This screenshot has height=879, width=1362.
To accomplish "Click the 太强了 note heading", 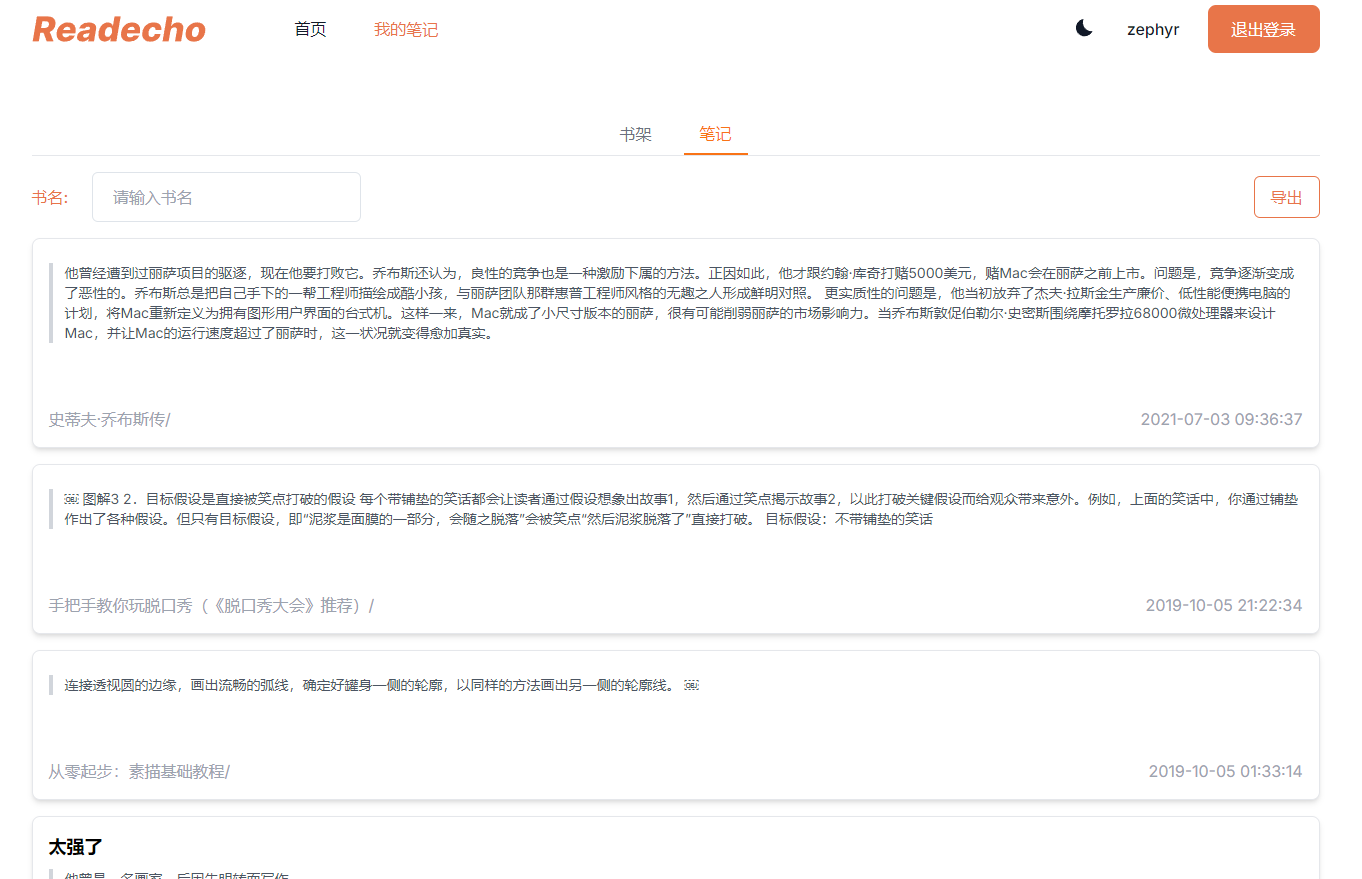I will coord(76,848).
